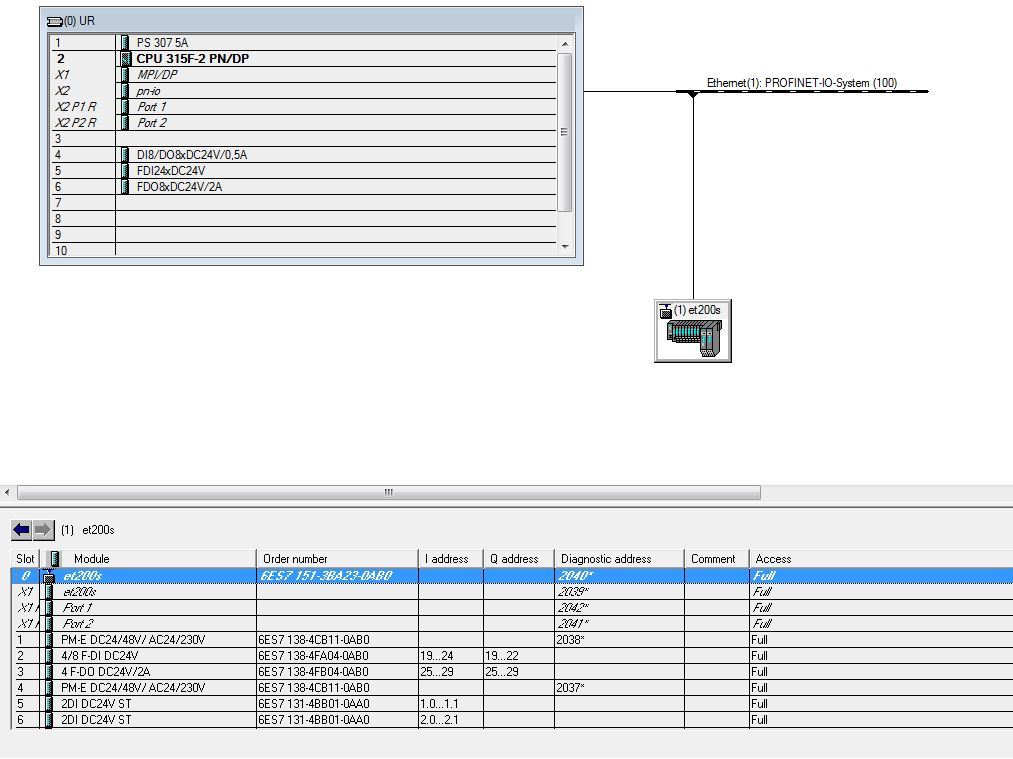This screenshot has height=759, width=1013.
Task: Click module icon in slot 1 PM-E row
Action: 48,639
